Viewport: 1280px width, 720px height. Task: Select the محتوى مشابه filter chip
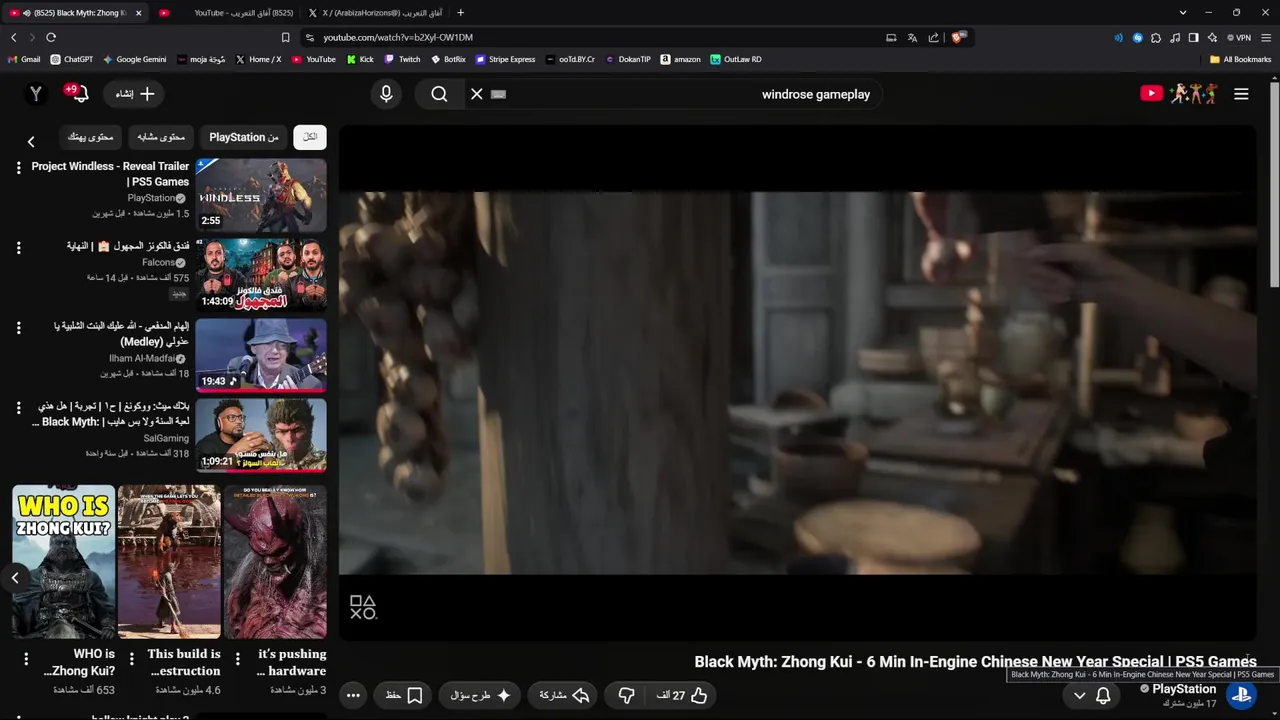[160, 137]
